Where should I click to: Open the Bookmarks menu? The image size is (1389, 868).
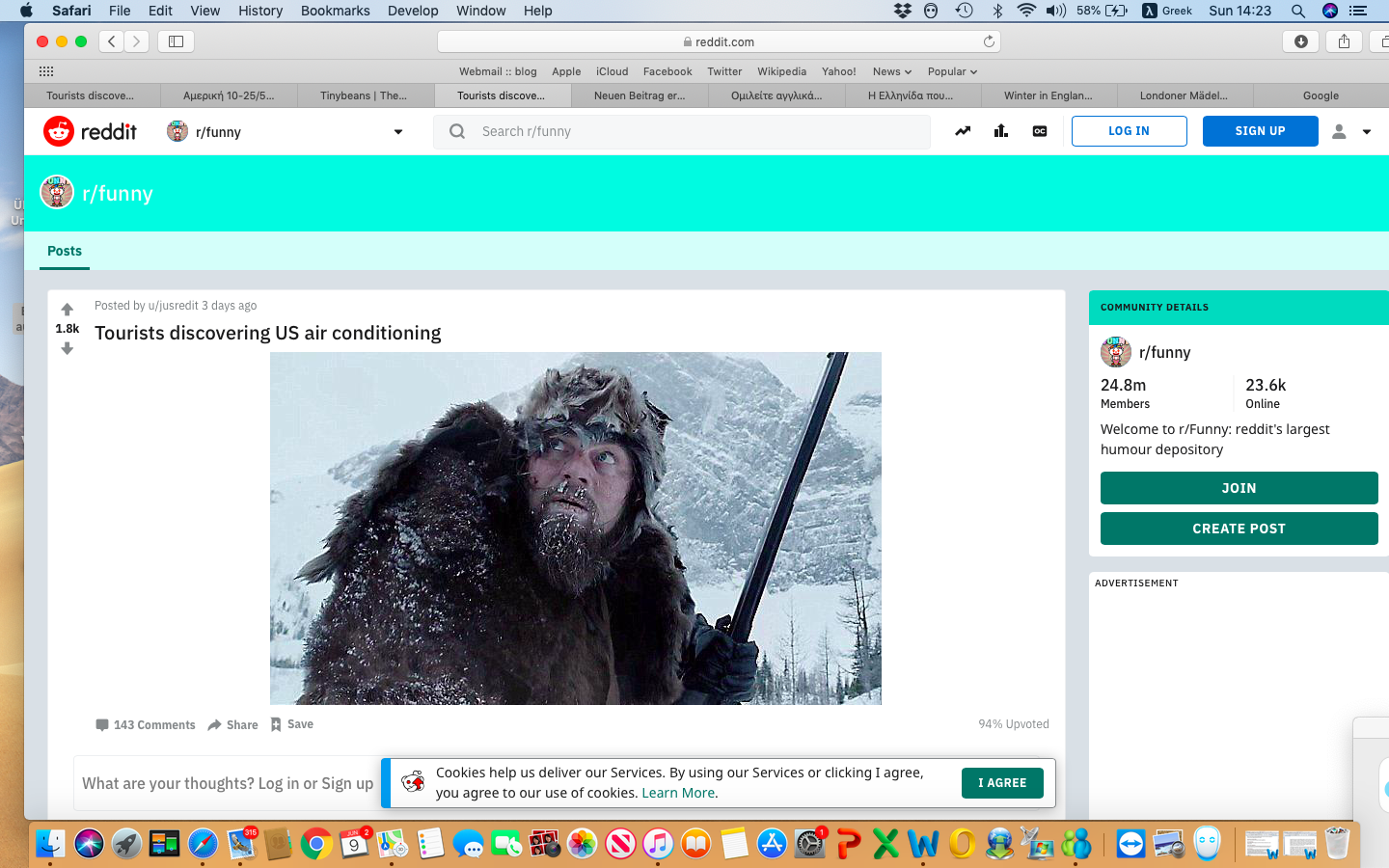(335, 11)
